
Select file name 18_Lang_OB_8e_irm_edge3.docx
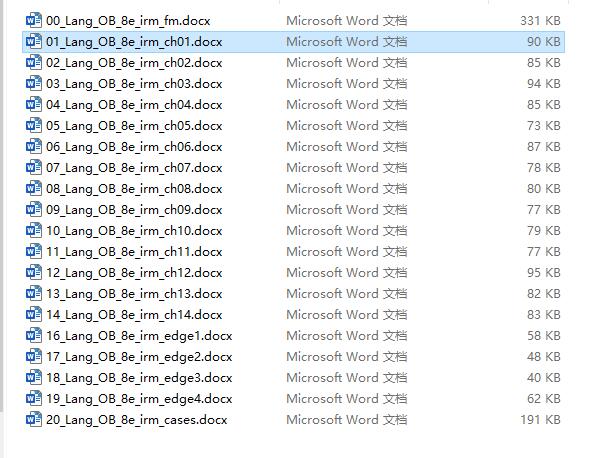[139, 378]
